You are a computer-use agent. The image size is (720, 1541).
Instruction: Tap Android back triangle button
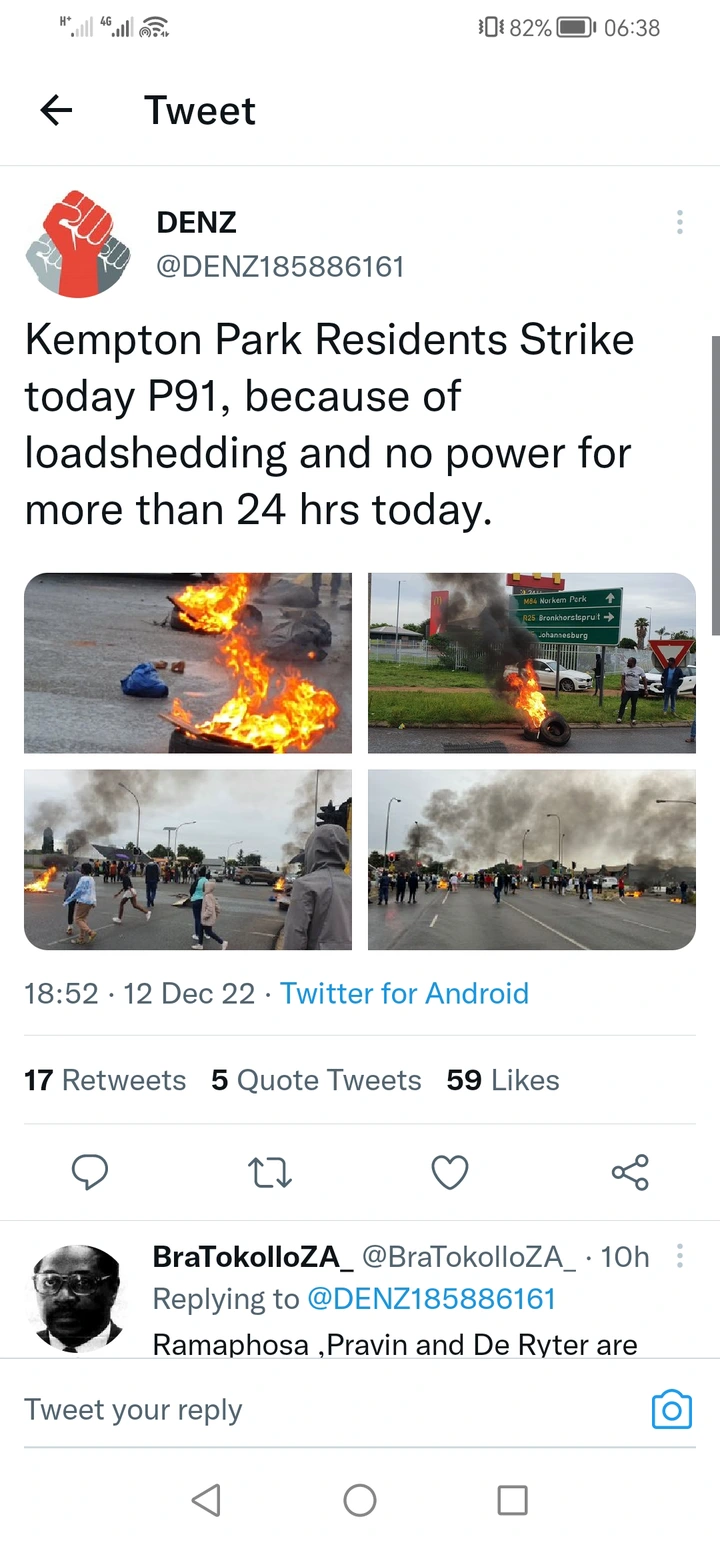206,1499
